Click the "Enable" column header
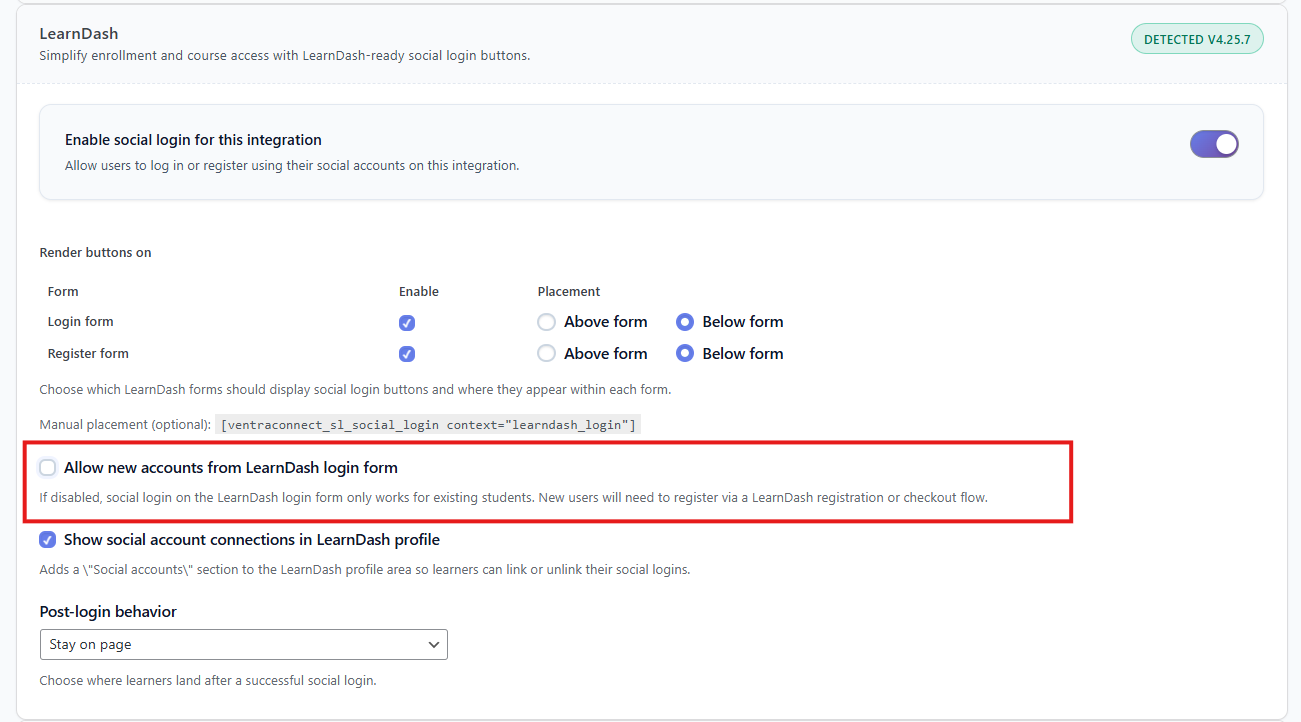Screen dimensions: 1301x722 pyautogui.click(x=418, y=291)
